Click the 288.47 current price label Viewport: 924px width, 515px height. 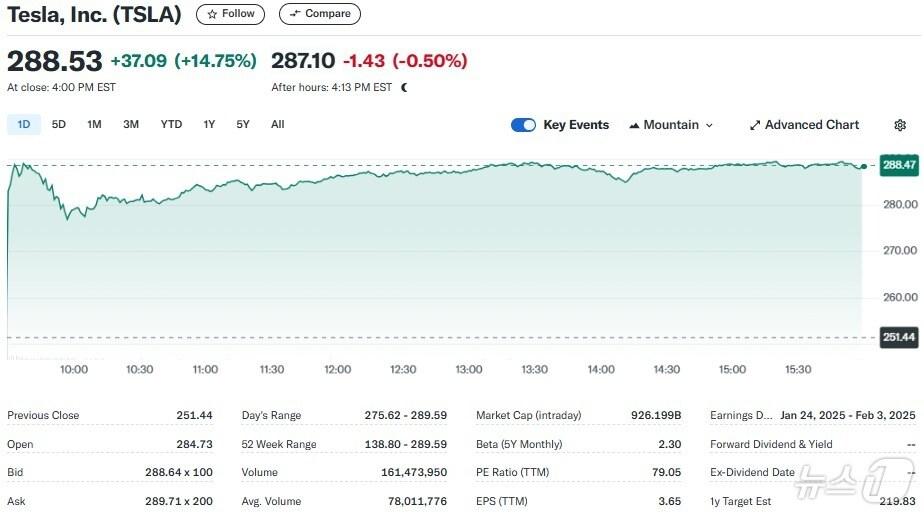pos(899,165)
